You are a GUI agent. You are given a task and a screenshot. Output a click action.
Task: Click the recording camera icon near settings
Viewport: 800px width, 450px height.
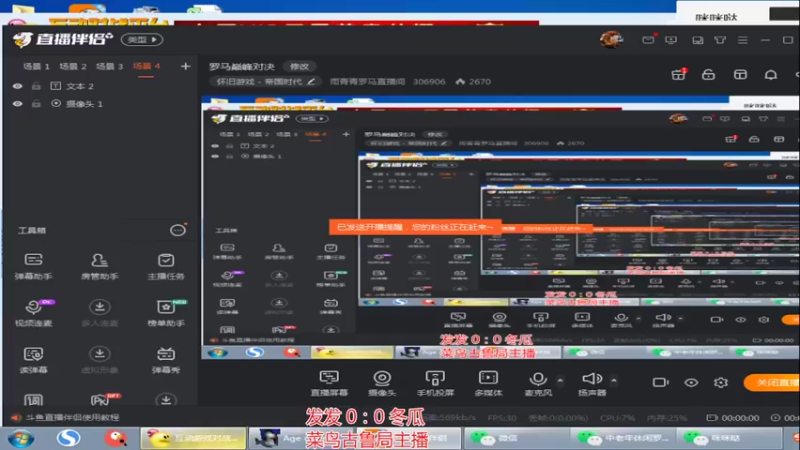tap(660, 382)
